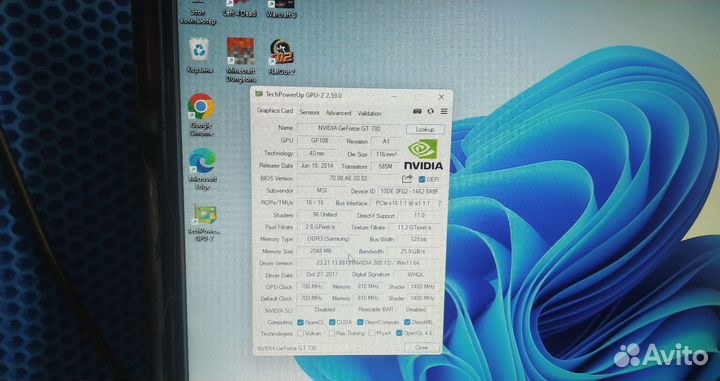Click the Device ID value field
Viewport: 720px width, 381px height.
click(410, 191)
